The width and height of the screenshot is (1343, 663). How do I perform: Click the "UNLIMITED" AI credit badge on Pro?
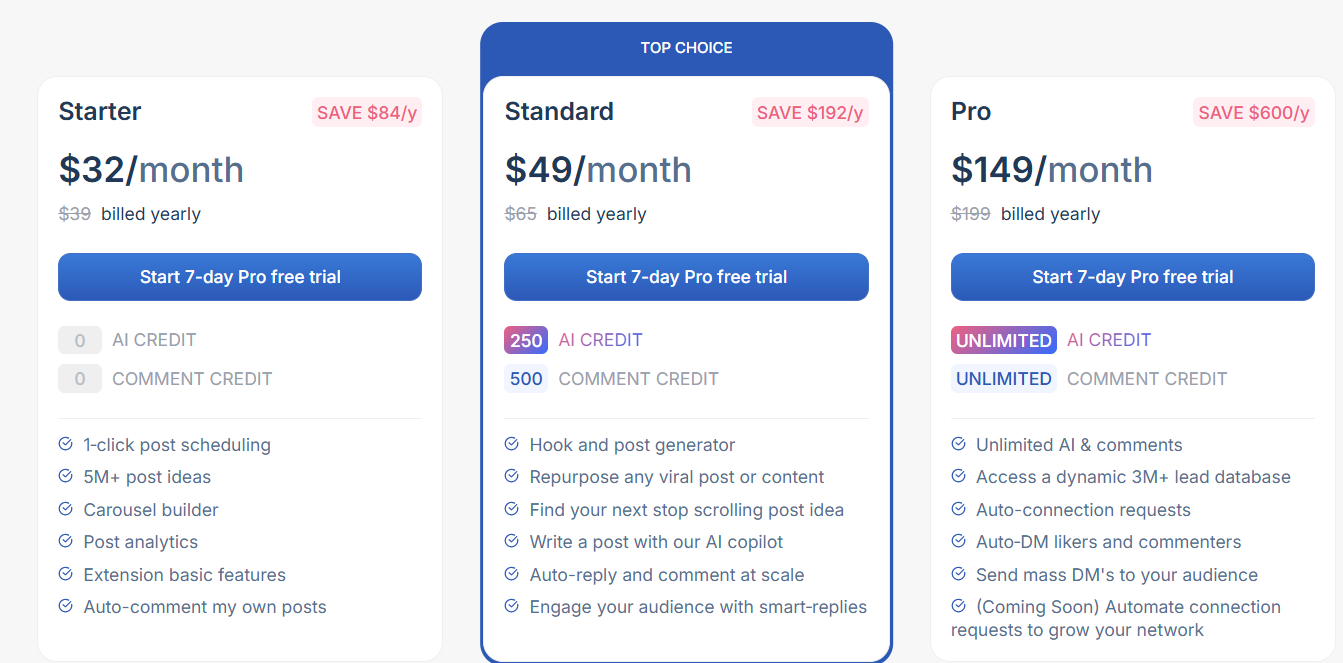coord(1003,340)
